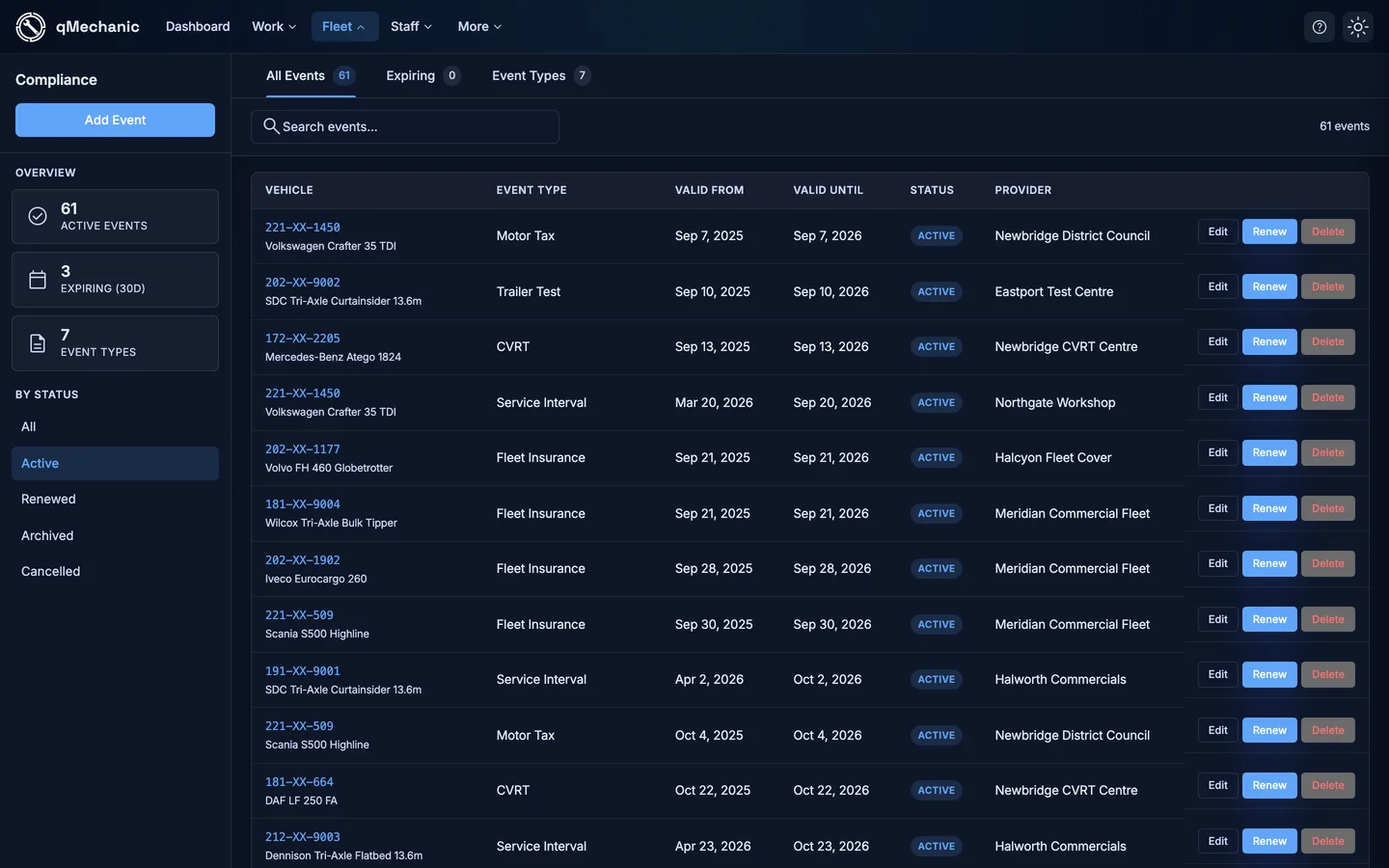
Task: Delete the Wilcox Tri-Axle Bulk Tipper insurance
Action: coord(1328,508)
